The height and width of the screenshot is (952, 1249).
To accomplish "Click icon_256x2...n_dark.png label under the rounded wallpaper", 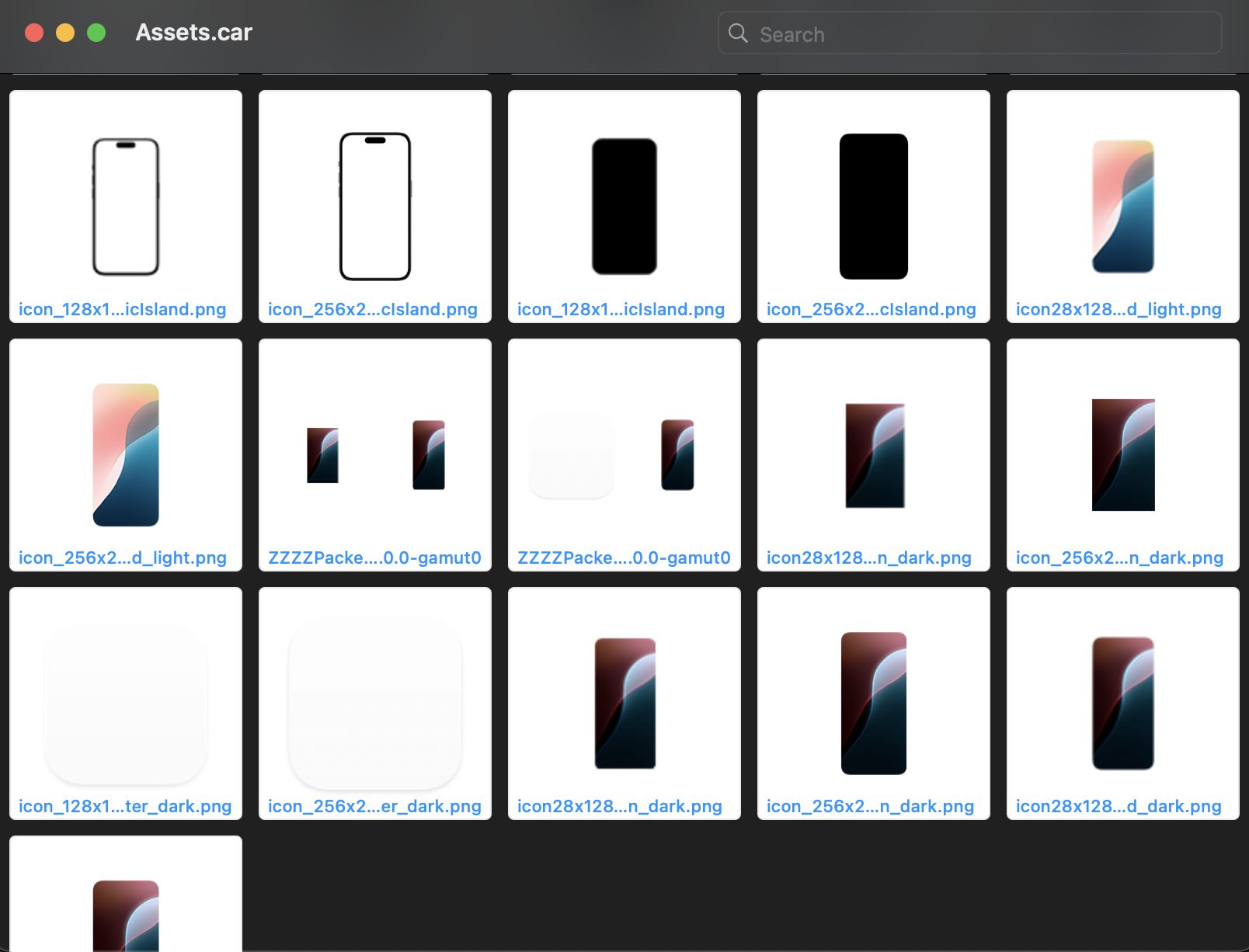I will (x=870, y=806).
